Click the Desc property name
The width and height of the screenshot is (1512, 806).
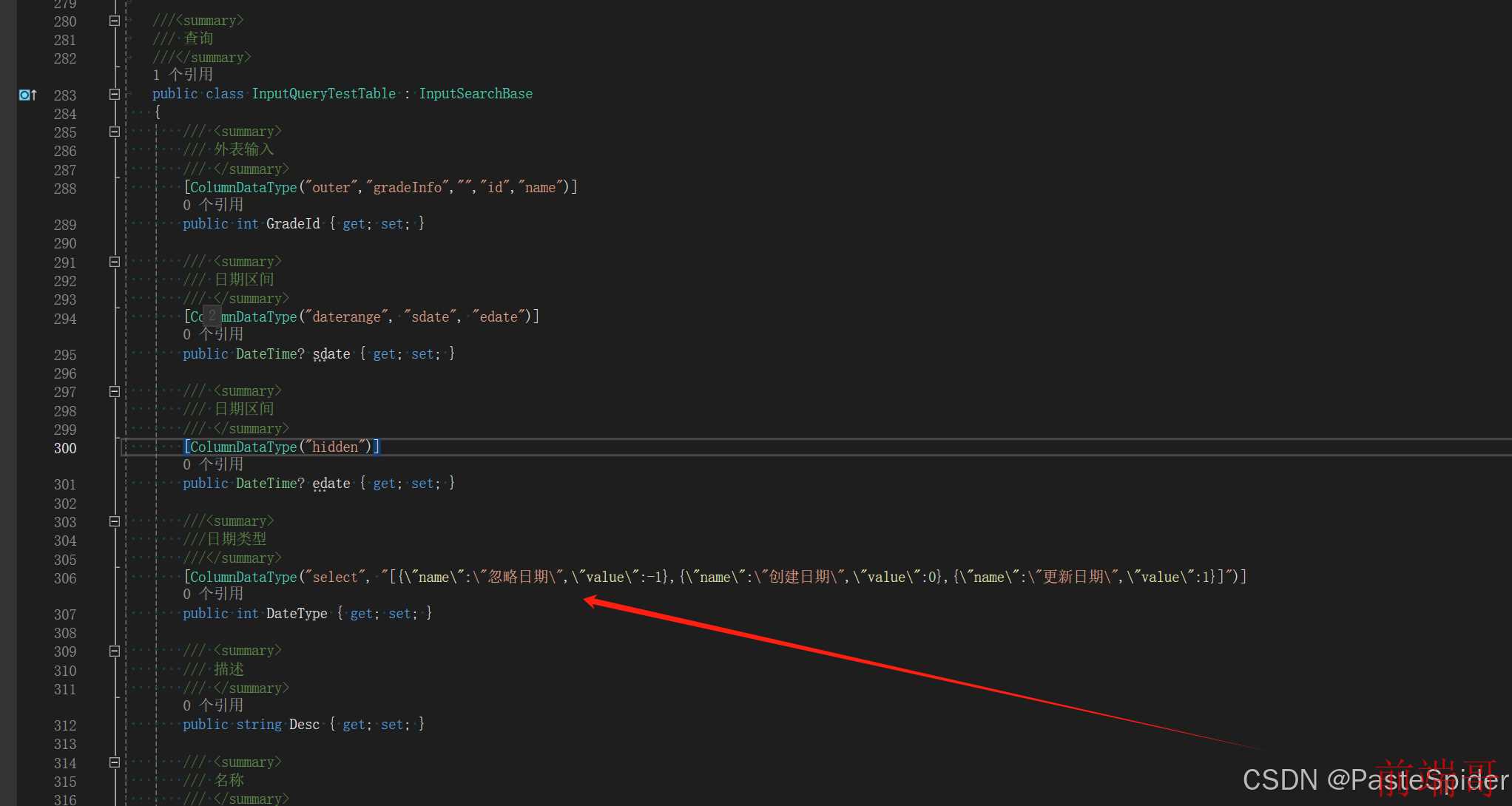304,725
